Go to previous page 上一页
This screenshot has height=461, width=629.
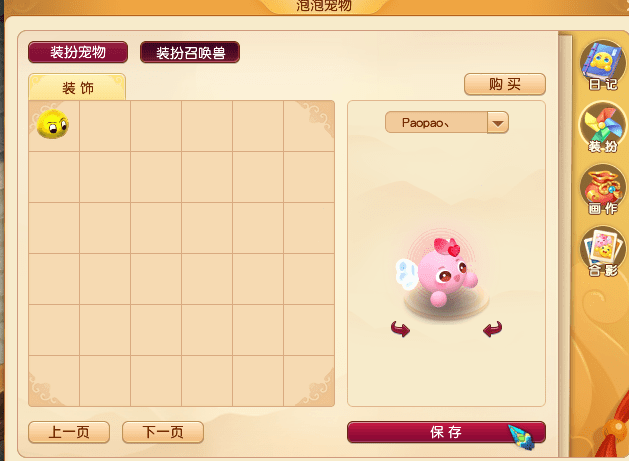[x=69, y=432]
